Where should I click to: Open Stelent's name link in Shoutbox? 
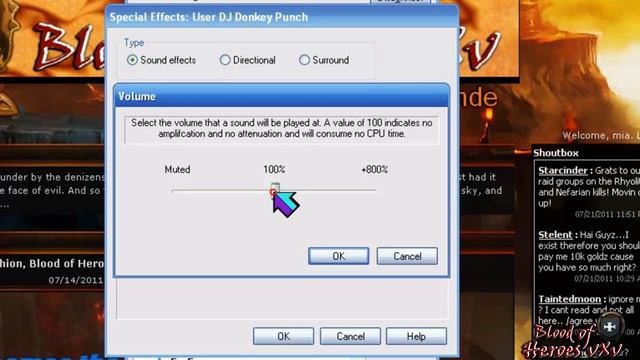[x=555, y=235]
